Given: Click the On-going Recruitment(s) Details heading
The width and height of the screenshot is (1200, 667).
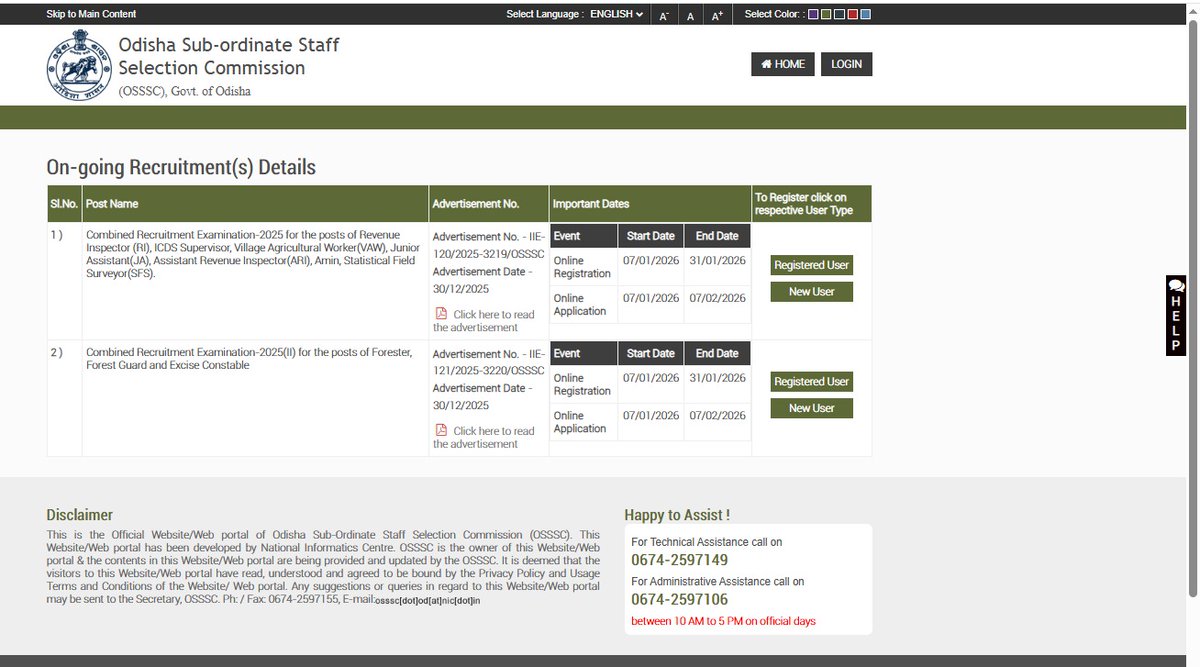Looking at the screenshot, I should (181, 167).
